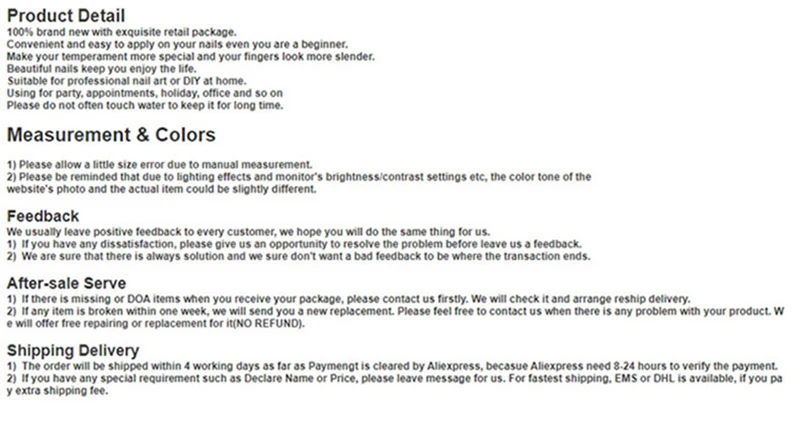Viewport: 800px width, 422px height.
Task: Click the Shipping Delivery heading
Action: 73,351
